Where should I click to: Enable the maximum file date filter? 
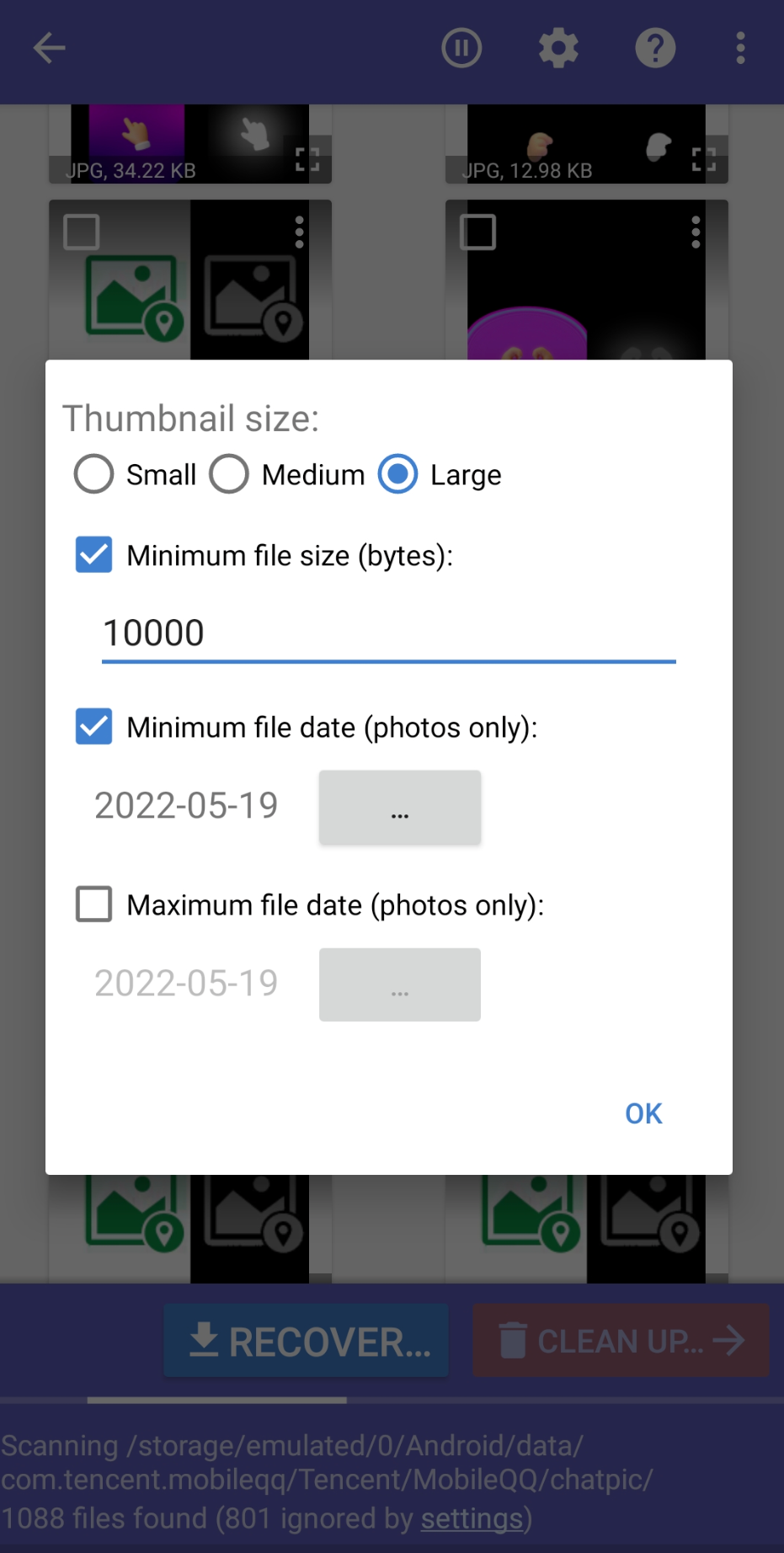[x=93, y=904]
